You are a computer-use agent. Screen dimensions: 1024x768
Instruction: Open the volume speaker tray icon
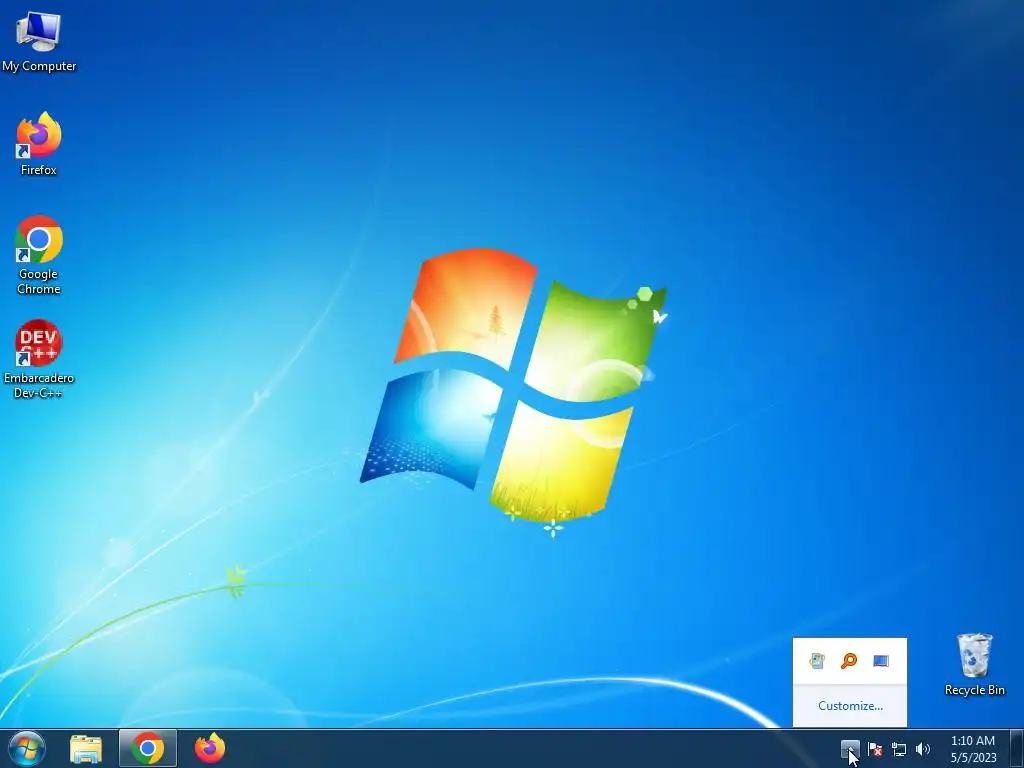(x=923, y=749)
